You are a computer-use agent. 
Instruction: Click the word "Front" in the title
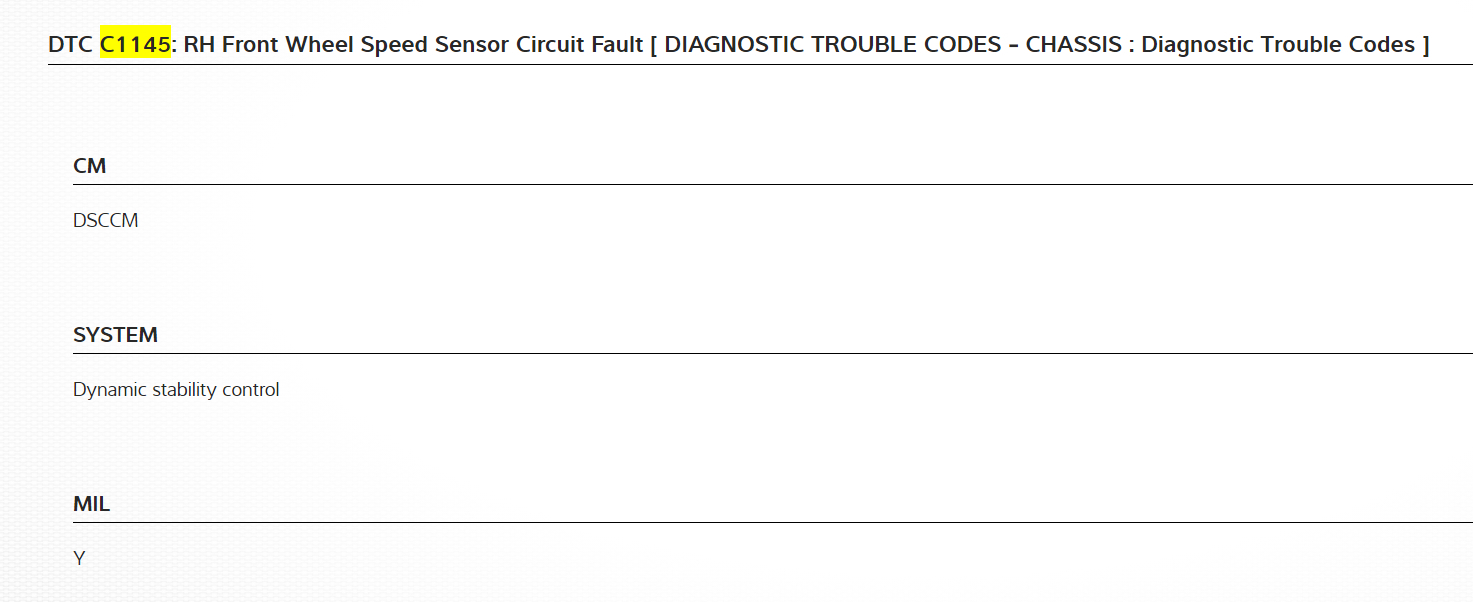click(x=252, y=45)
